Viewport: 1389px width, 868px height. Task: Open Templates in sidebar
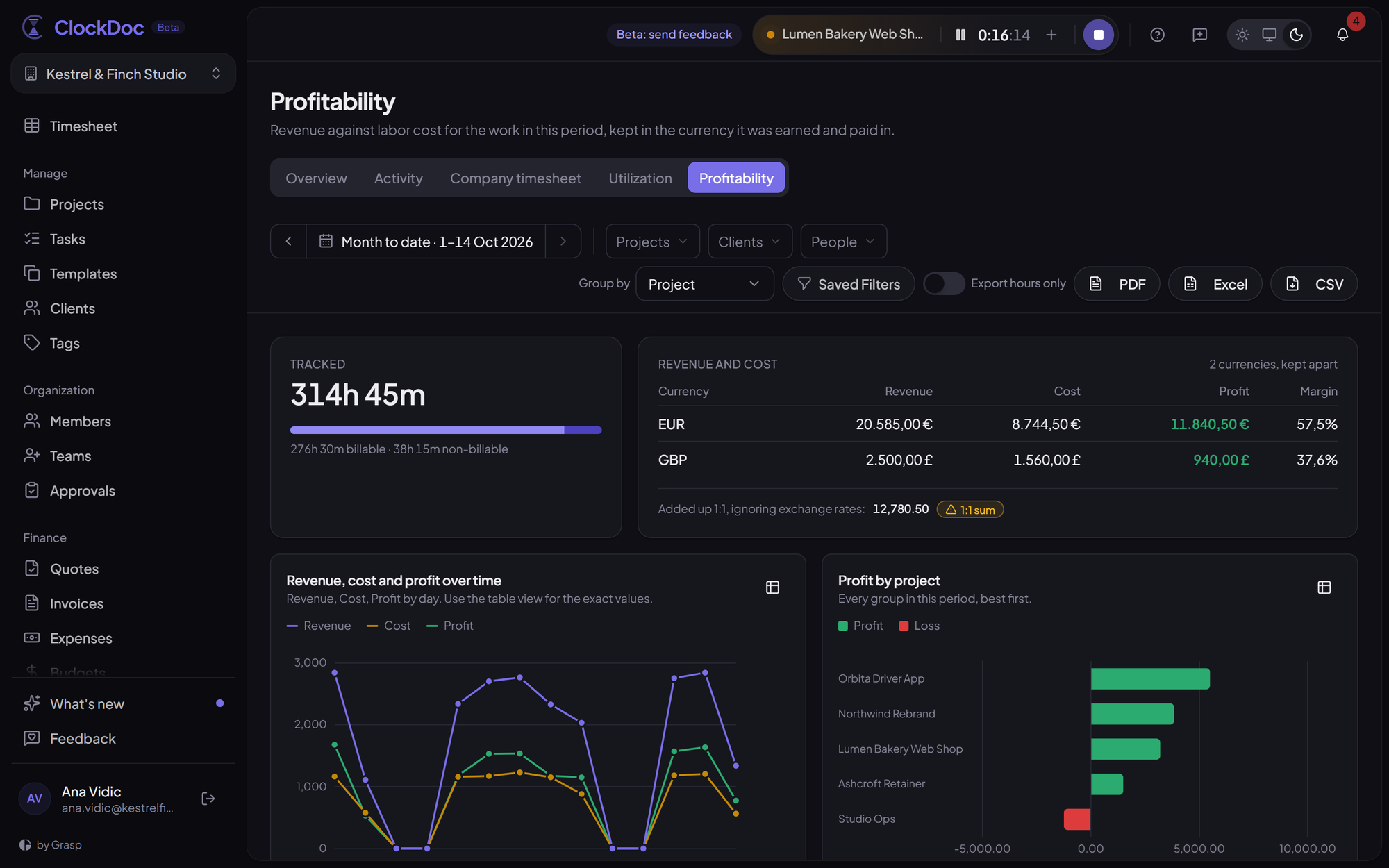pos(124,274)
